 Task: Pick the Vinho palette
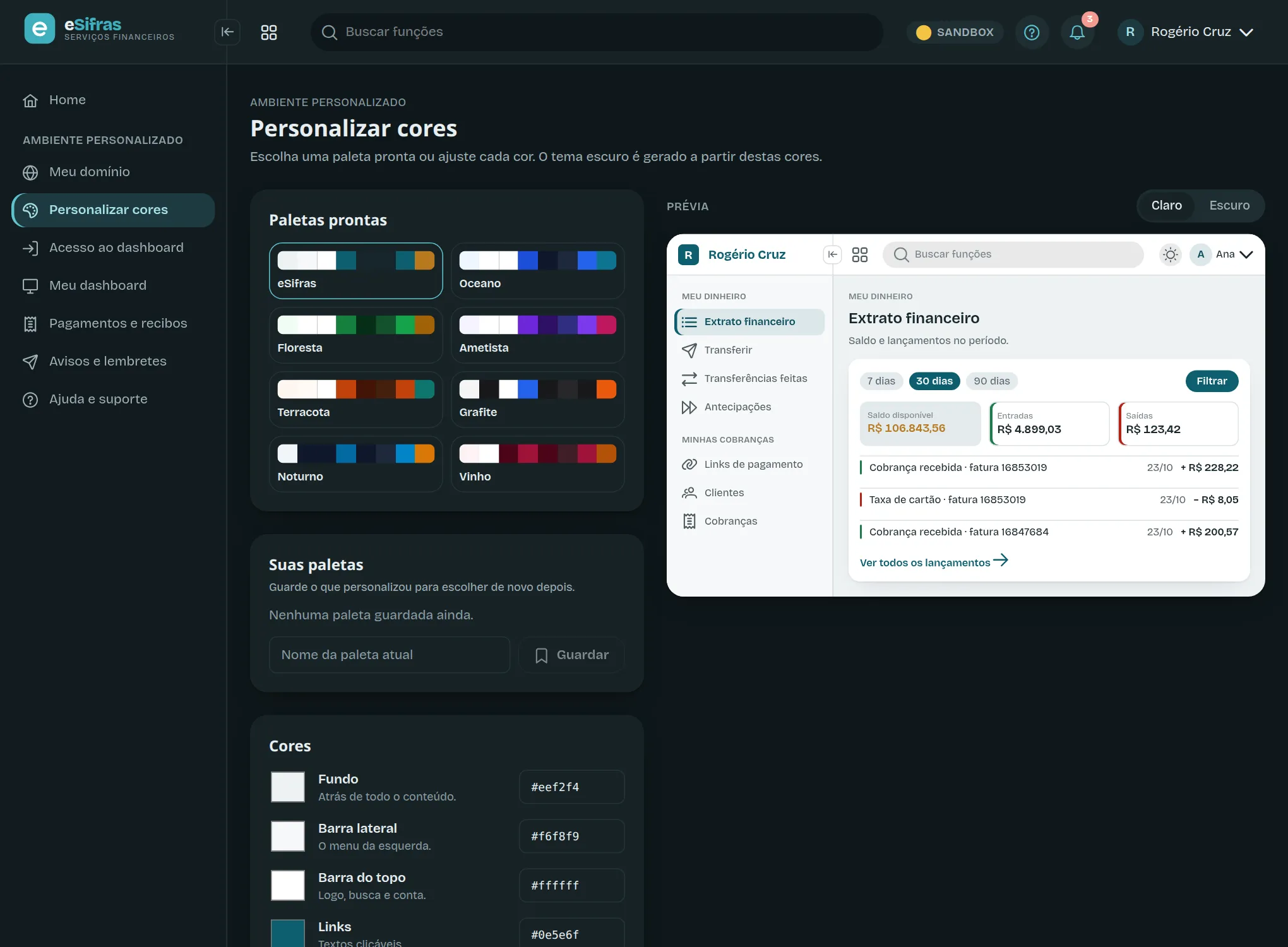(x=538, y=464)
